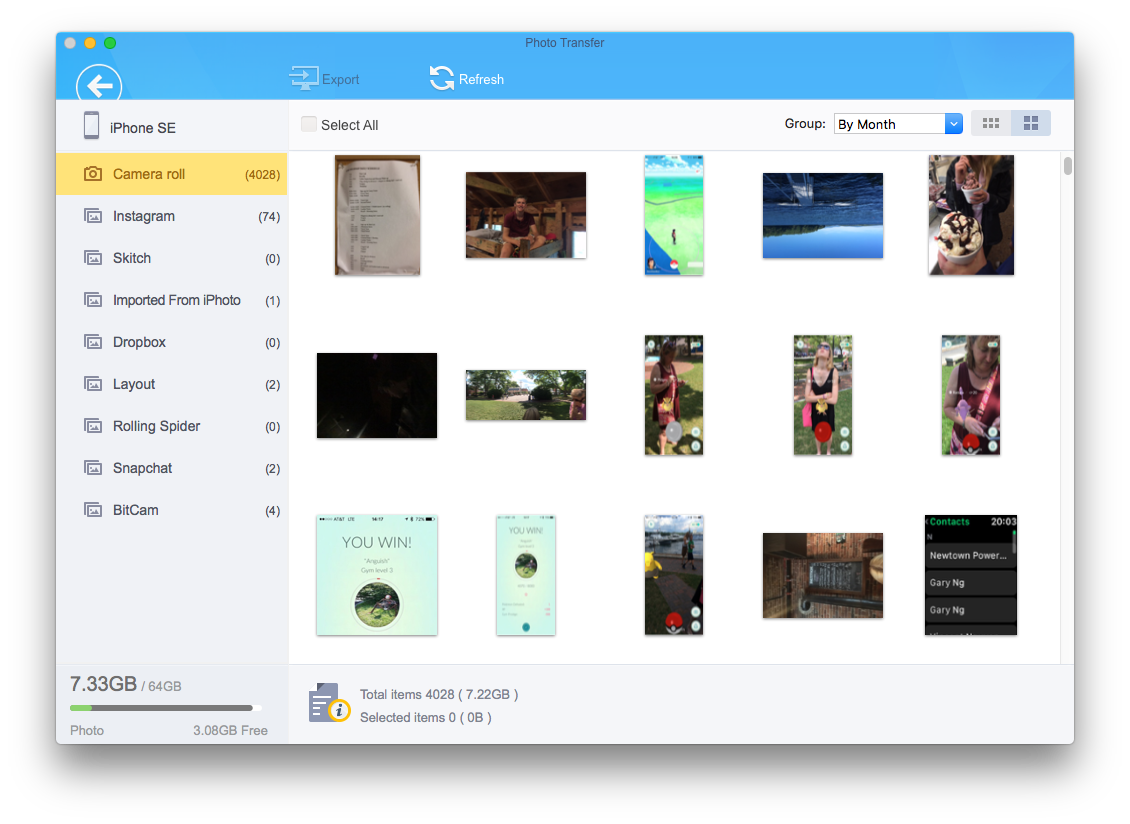Open the Group By Month dropdown

pos(899,124)
